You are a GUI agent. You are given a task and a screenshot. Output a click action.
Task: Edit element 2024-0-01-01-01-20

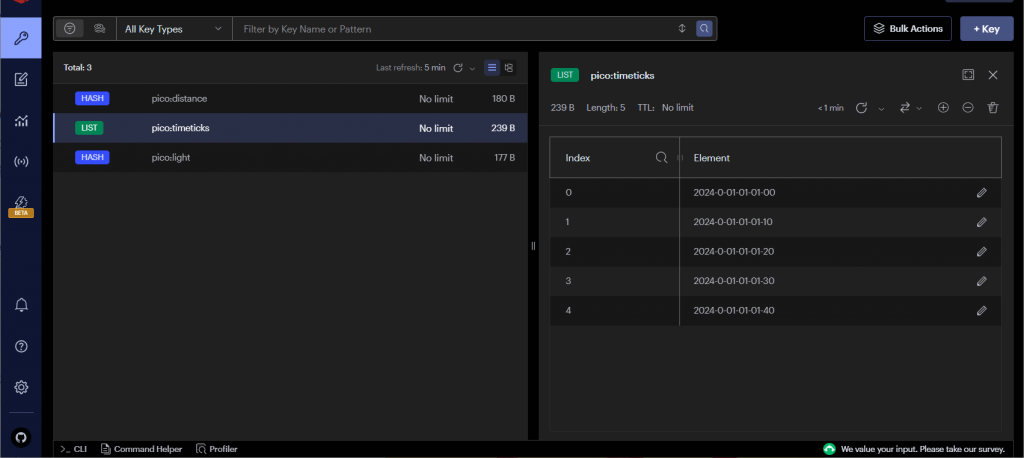(x=981, y=252)
